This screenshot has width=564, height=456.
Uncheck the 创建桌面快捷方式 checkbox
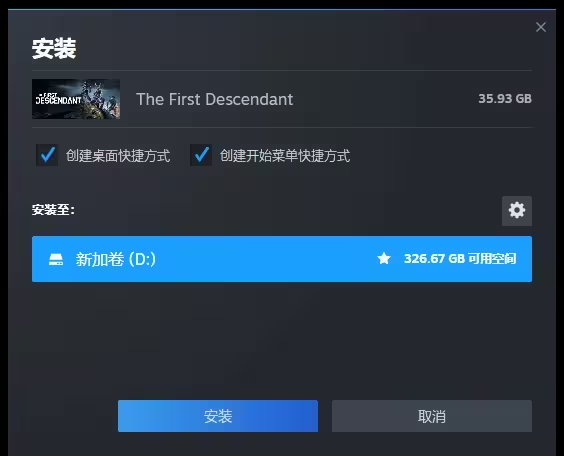point(47,155)
